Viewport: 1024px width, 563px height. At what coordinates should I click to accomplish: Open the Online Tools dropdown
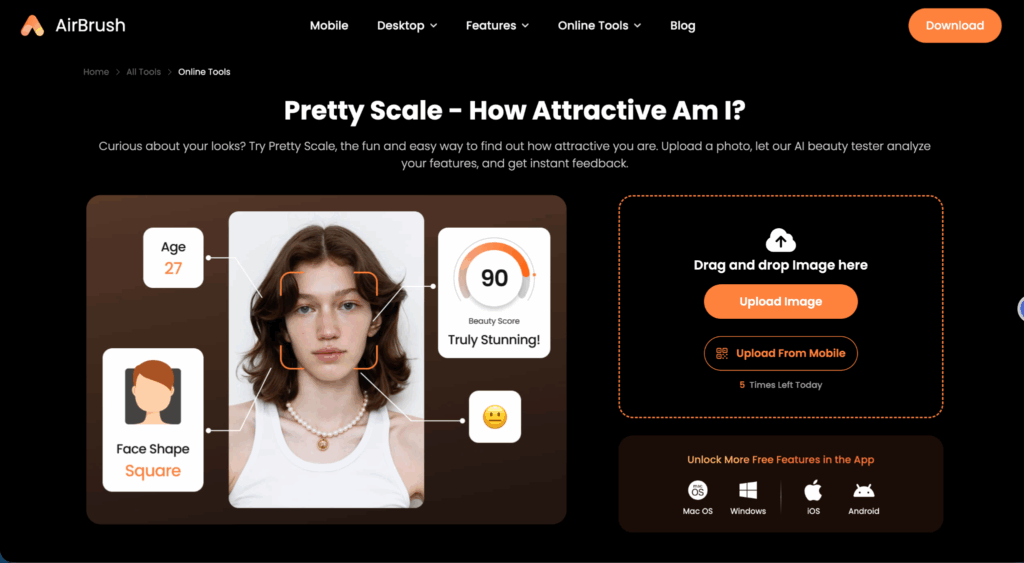(x=599, y=25)
